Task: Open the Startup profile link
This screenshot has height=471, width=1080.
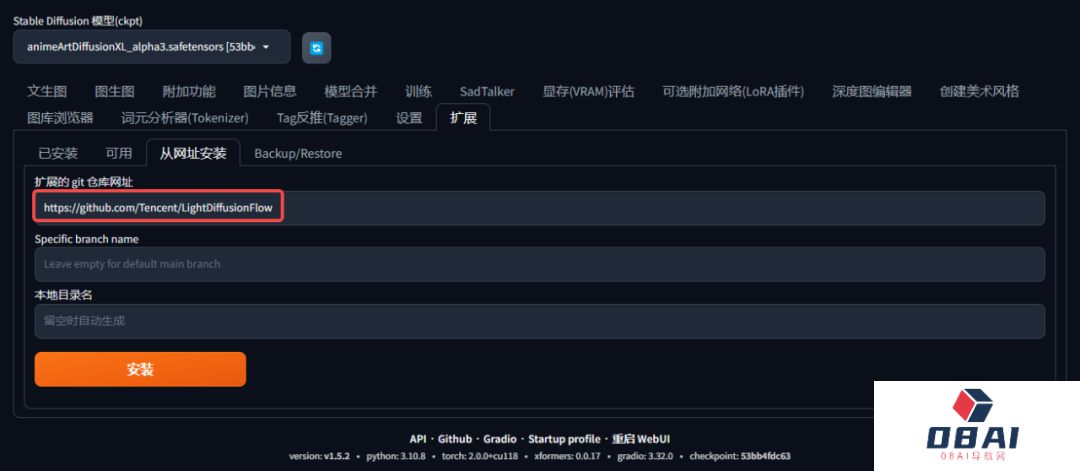Action: click(564, 439)
